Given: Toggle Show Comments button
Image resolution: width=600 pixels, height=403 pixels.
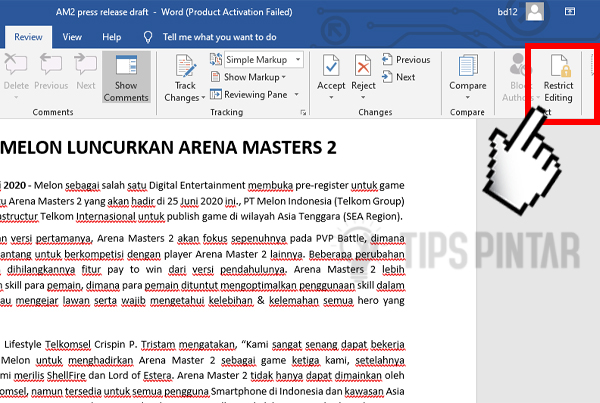Looking at the screenshot, I should (x=126, y=78).
